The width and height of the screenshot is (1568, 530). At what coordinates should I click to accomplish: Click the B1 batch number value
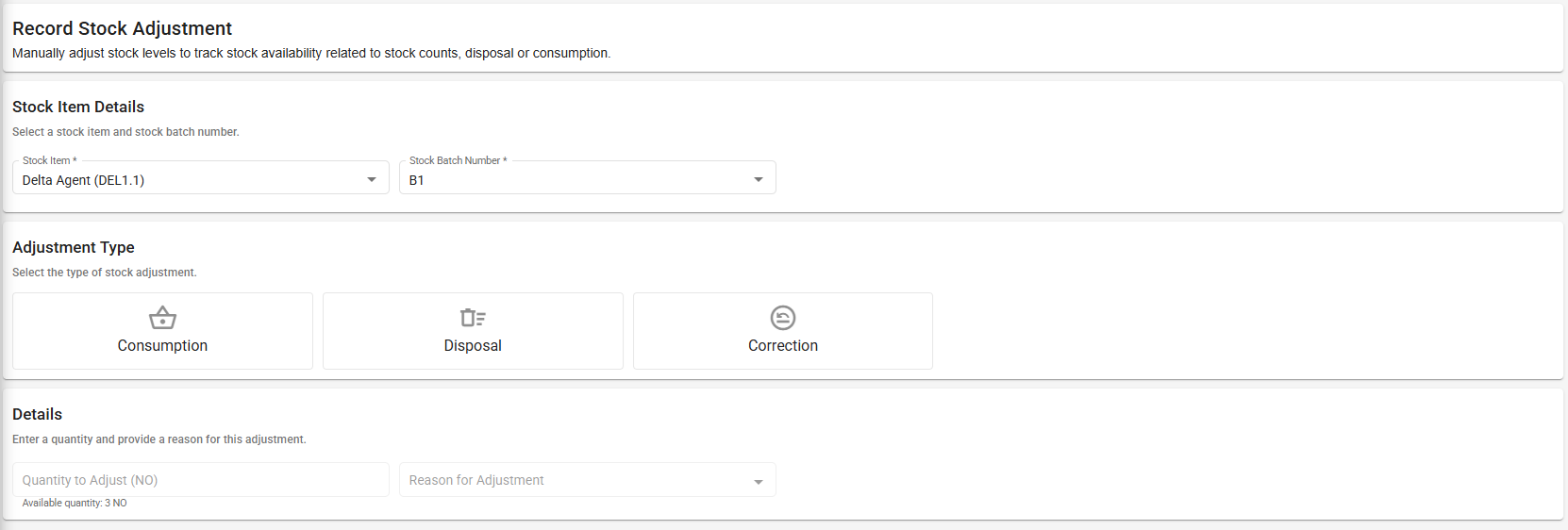tap(416, 180)
